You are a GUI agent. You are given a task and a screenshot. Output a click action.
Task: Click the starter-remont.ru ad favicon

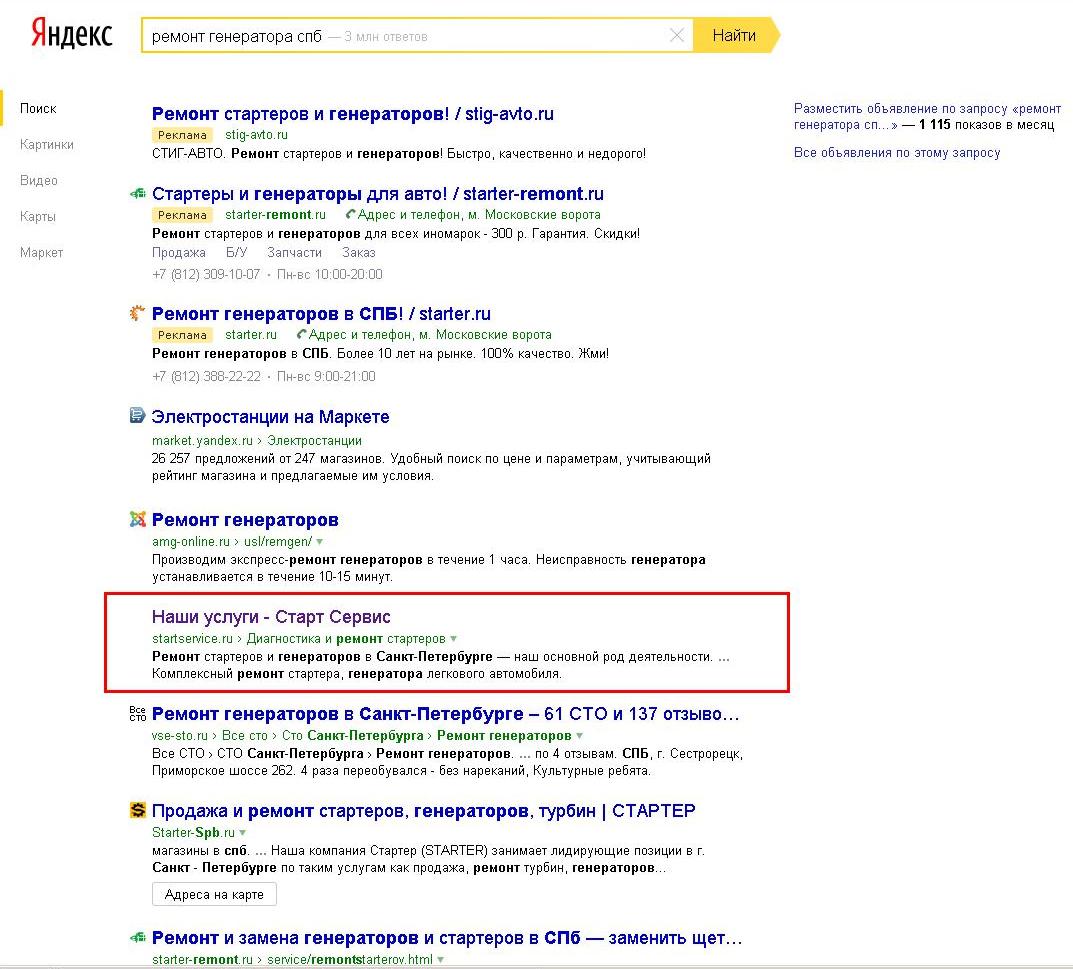coord(138,194)
